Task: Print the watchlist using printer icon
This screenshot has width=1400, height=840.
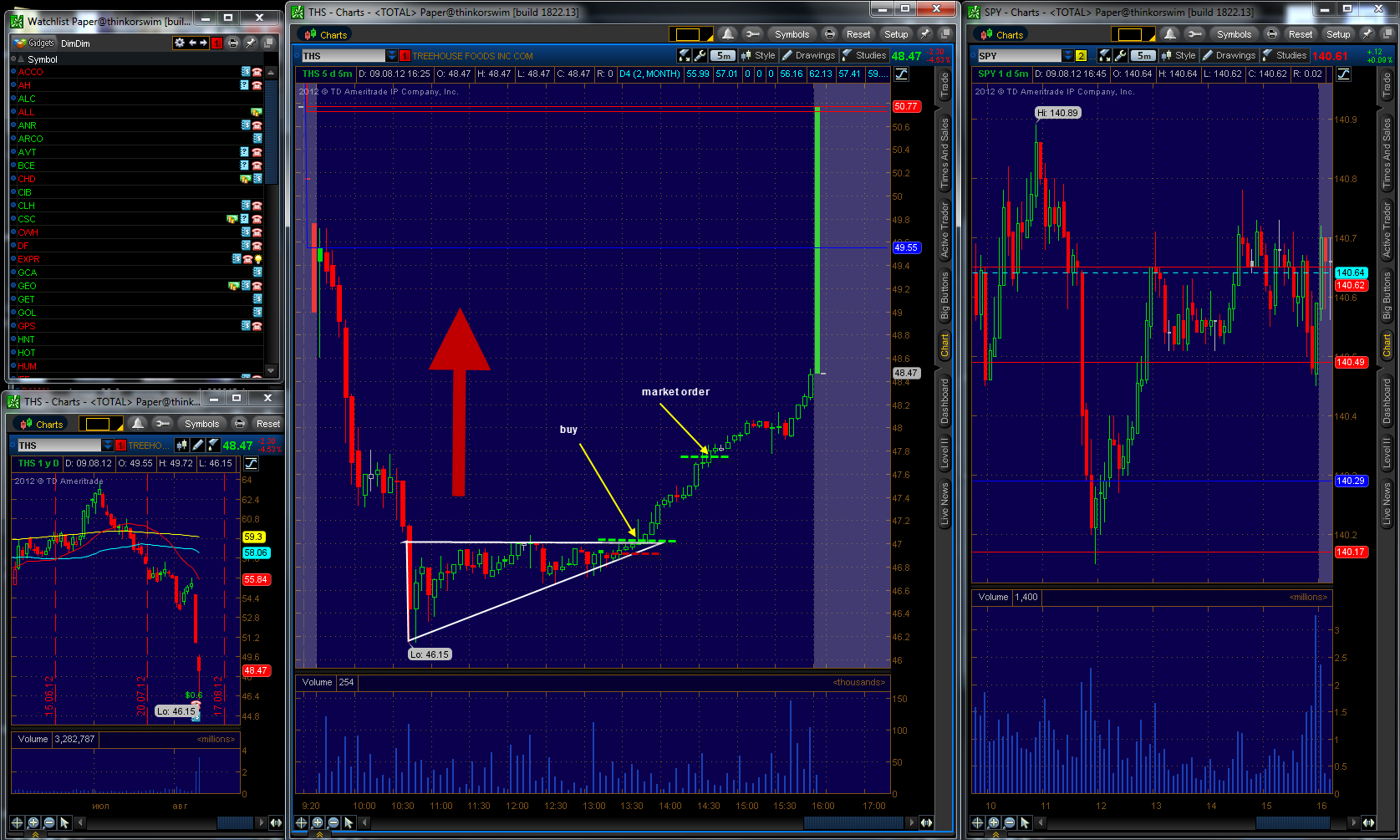Action: pos(233,43)
